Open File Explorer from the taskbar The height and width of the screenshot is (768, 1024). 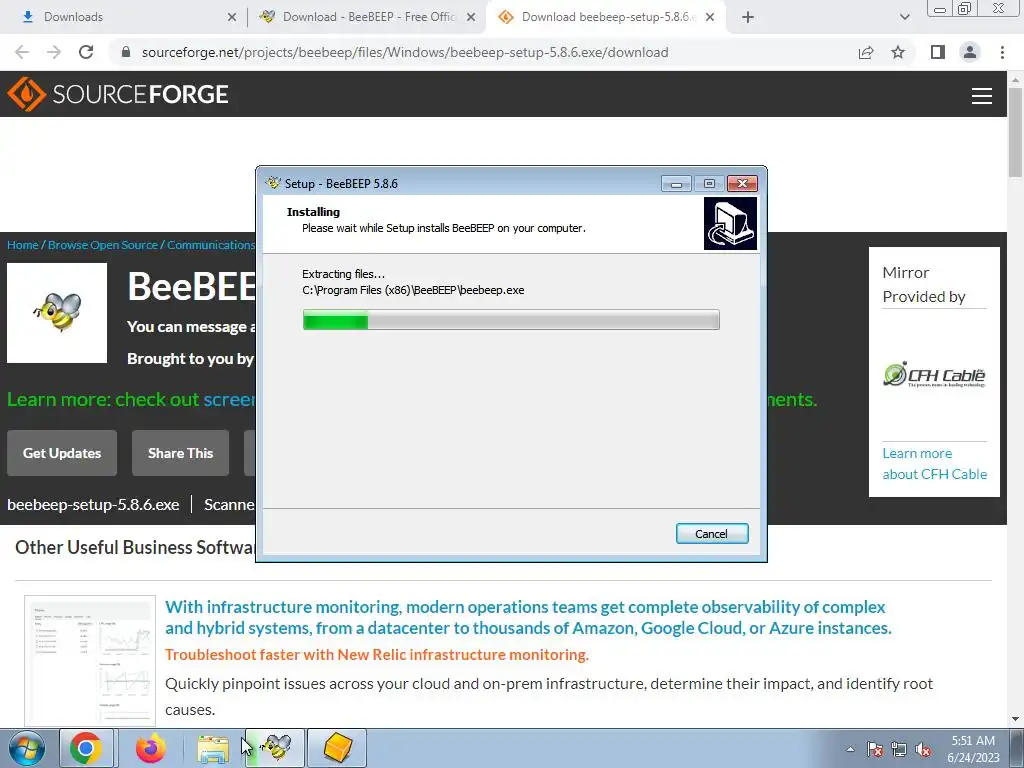(213, 749)
